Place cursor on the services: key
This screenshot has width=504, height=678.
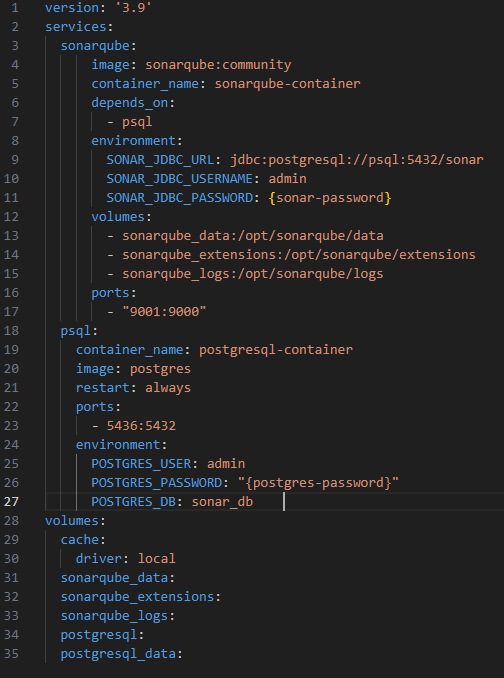click(x=79, y=27)
